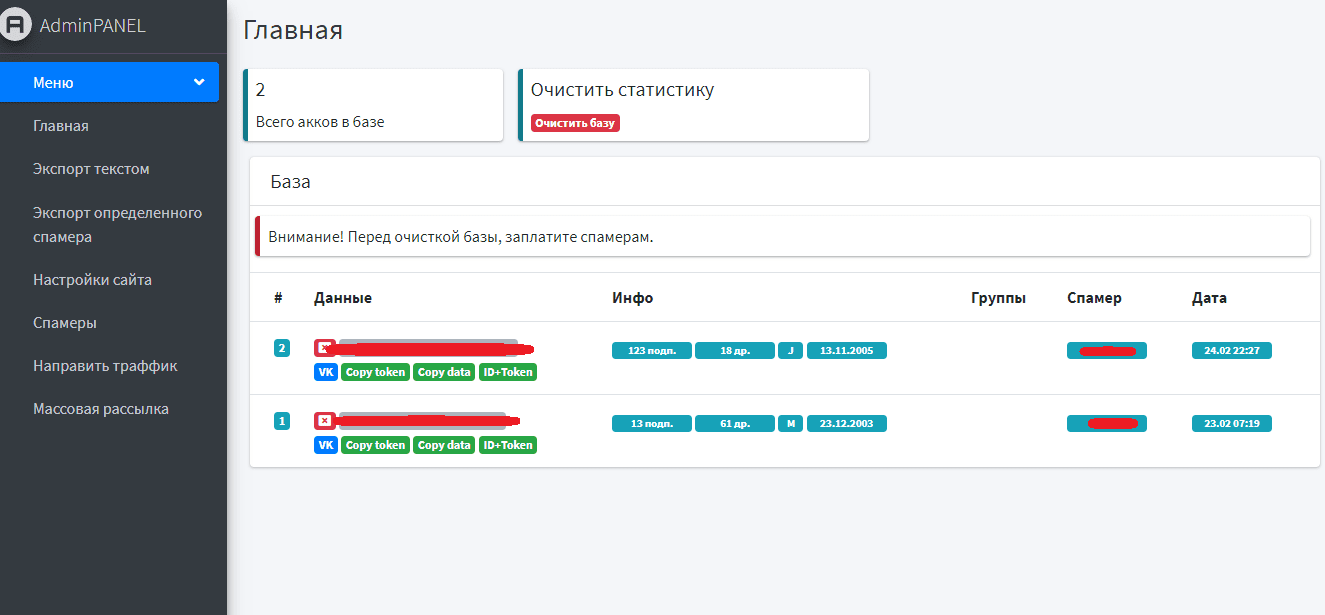1325x615 pixels.
Task: Click the AdminPANEL logo icon
Action: [x=16, y=25]
